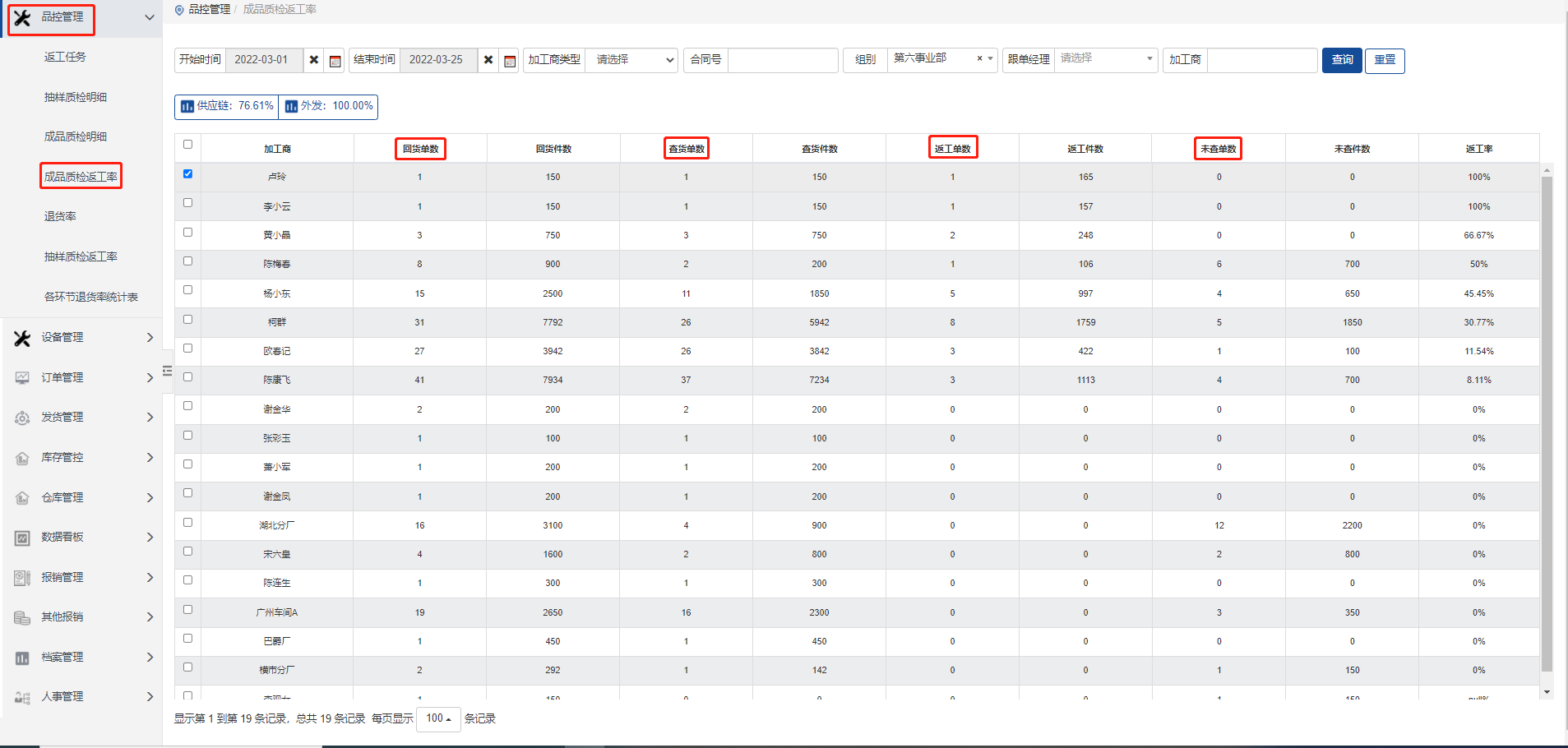This screenshot has width=1568, height=748.
Task: Open the 加工商类型 dropdown
Action: [x=631, y=60]
